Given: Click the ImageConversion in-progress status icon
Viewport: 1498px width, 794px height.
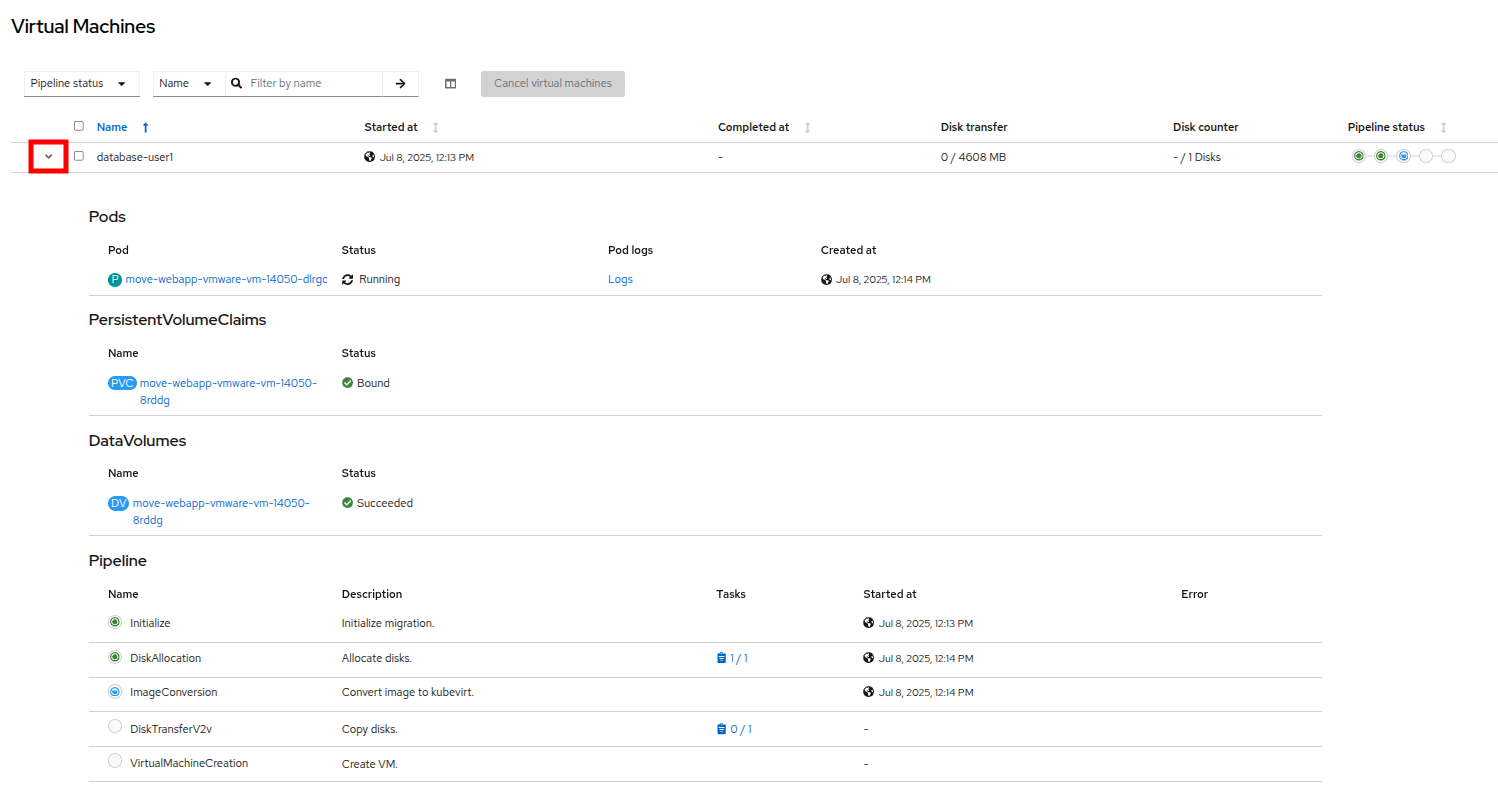Looking at the screenshot, I should click(115, 692).
